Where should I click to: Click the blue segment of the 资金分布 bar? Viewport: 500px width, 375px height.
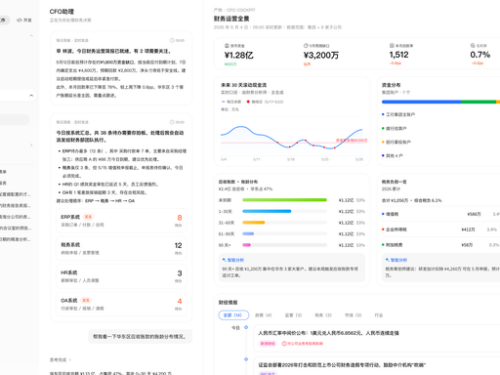point(421,102)
